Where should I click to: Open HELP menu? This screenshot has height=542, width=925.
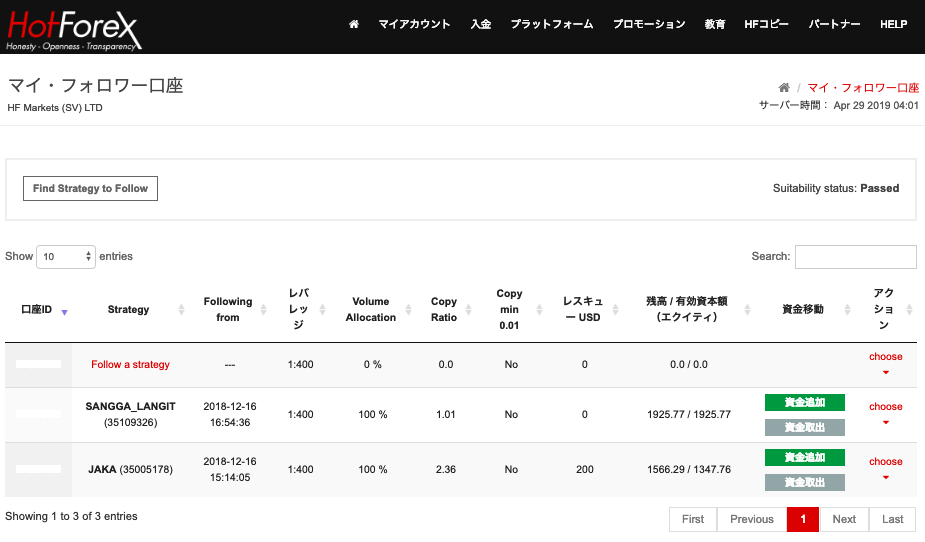click(x=893, y=24)
